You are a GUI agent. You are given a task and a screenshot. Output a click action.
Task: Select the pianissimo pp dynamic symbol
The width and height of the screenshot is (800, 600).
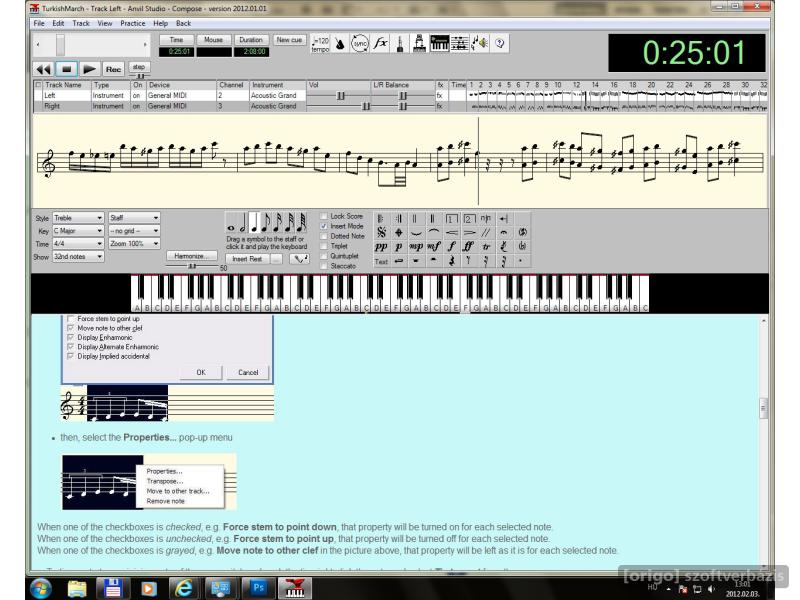pos(381,246)
